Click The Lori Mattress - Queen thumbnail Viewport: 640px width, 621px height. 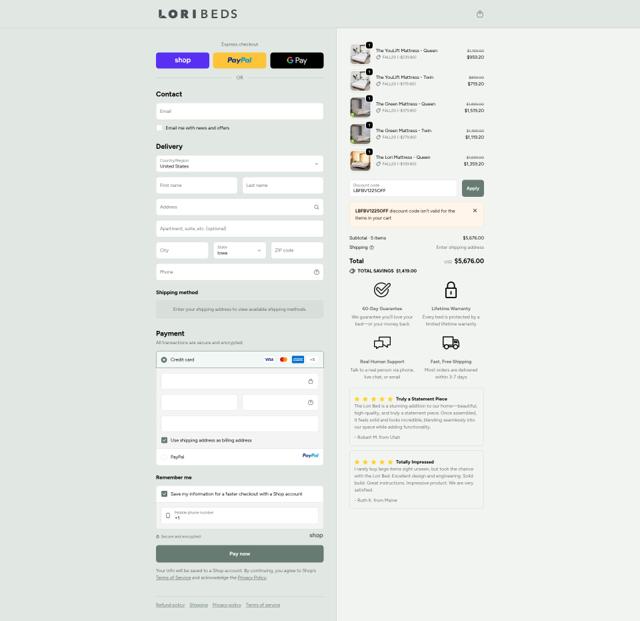360,160
